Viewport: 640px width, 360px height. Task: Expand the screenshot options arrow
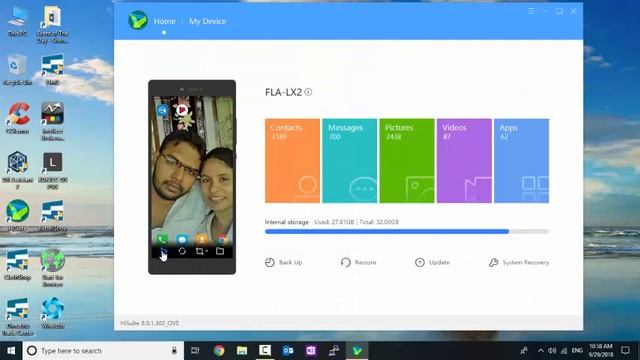[207, 251]
